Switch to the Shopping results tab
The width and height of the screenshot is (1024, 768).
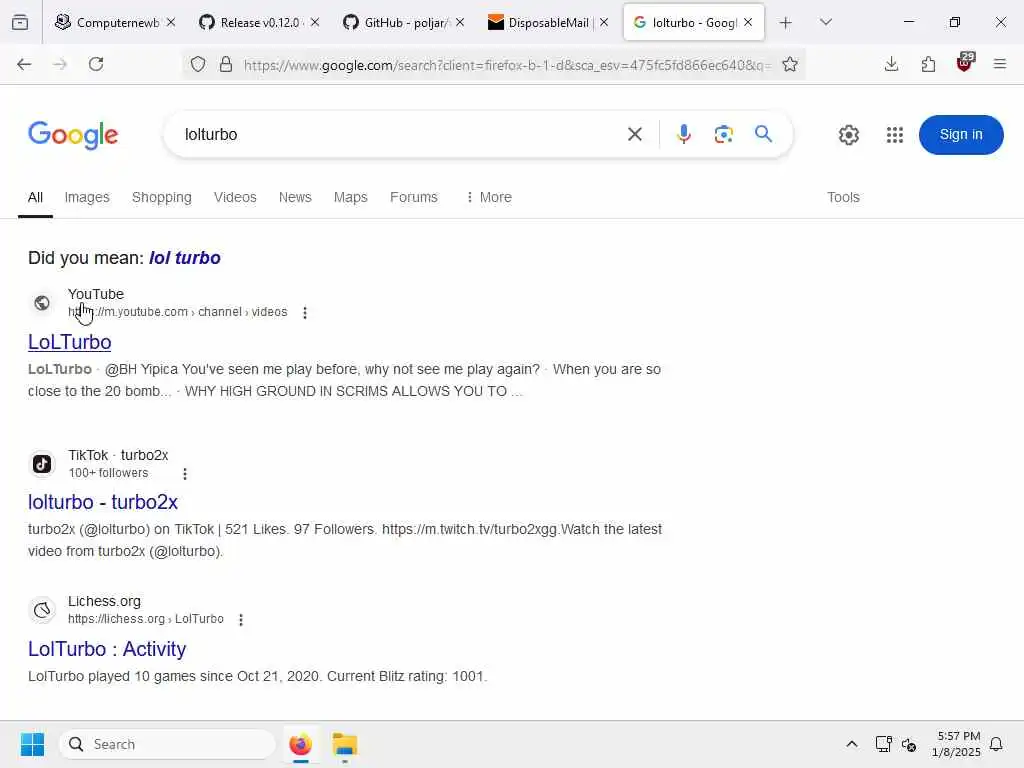click(x=162, y=197)
